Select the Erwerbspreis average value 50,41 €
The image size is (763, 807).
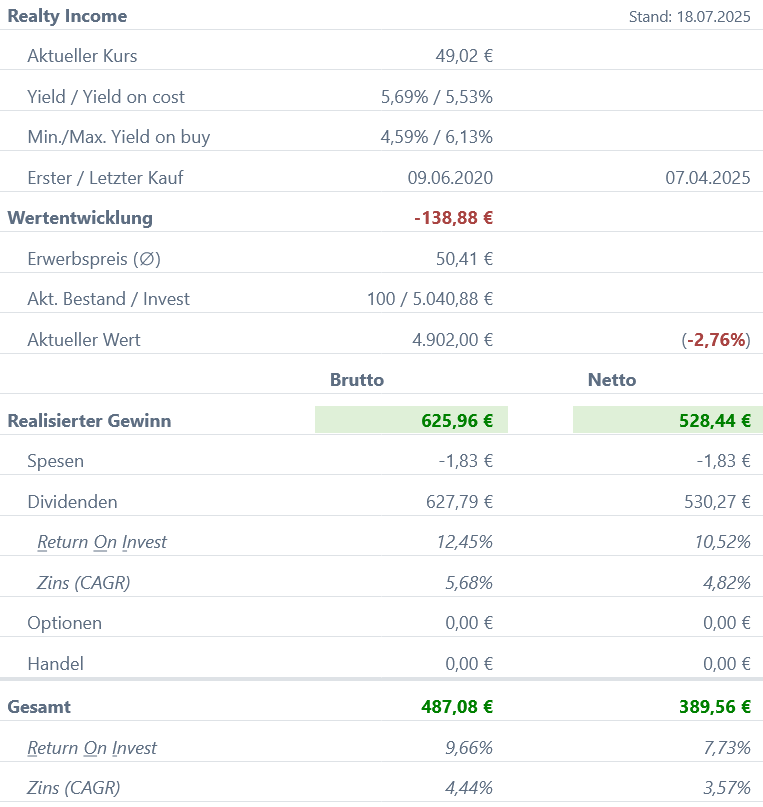[464, 259]
